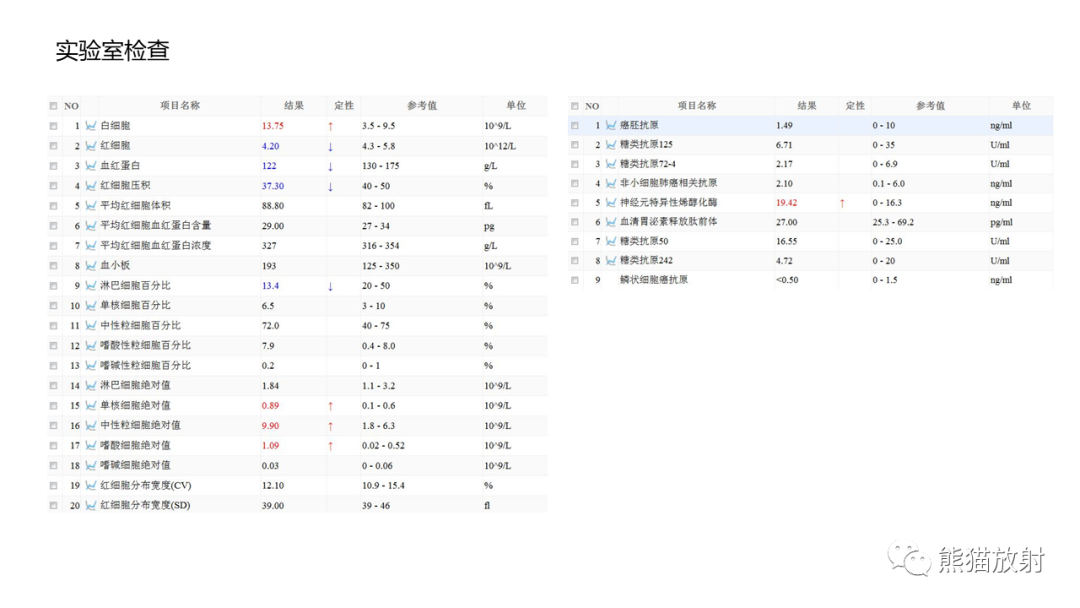Click the result value 16.55

tap(787, 241)
